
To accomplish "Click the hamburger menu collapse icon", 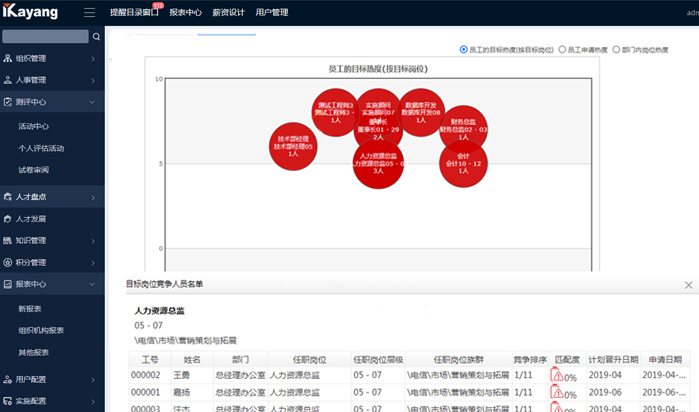I will click(90, 13).
